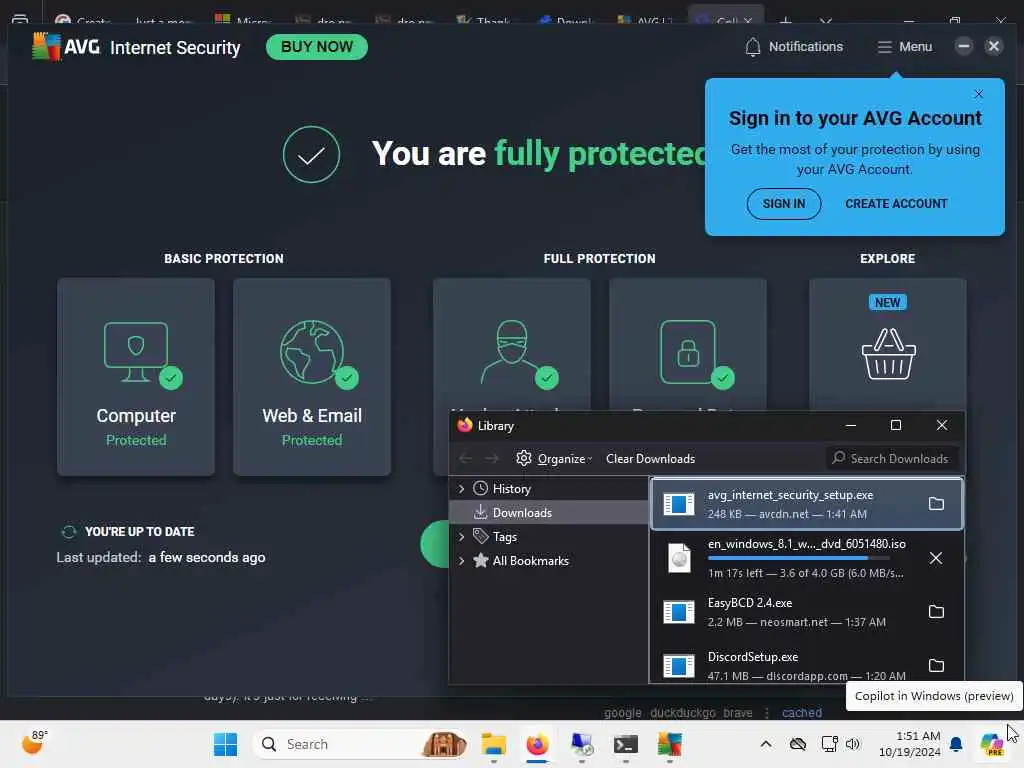Select the en_windows_8.1 ISO download entry
Screen dimensions: 1024x768
(x=807, y=558)
